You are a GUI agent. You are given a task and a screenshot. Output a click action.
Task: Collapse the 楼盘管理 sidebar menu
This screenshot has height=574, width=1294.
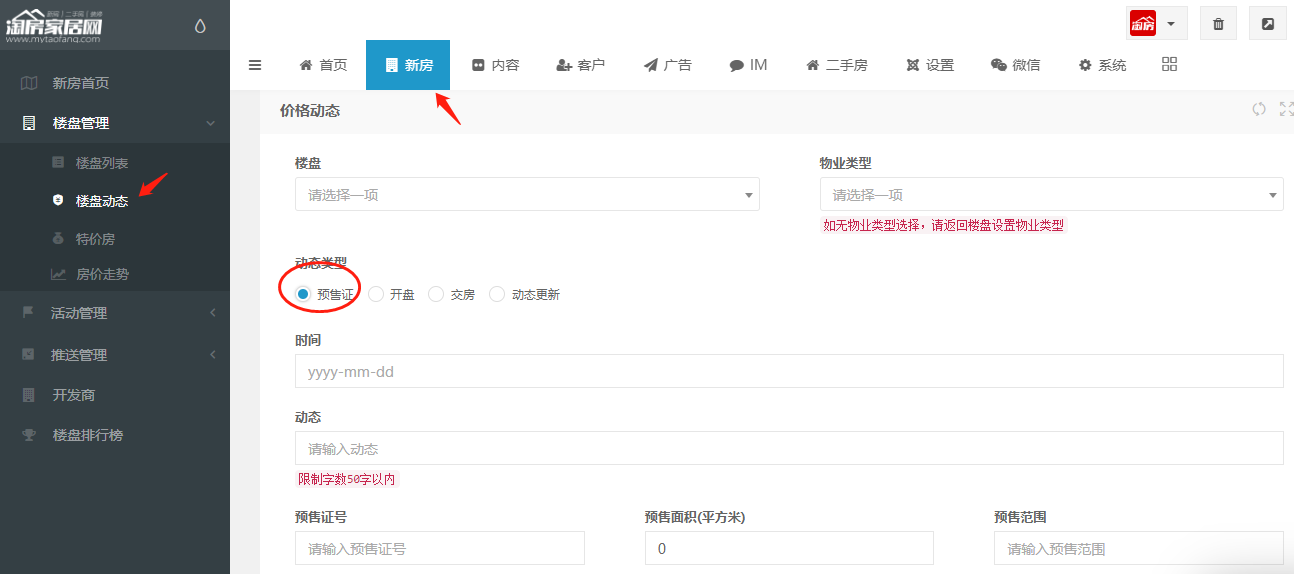click(115, 123)
